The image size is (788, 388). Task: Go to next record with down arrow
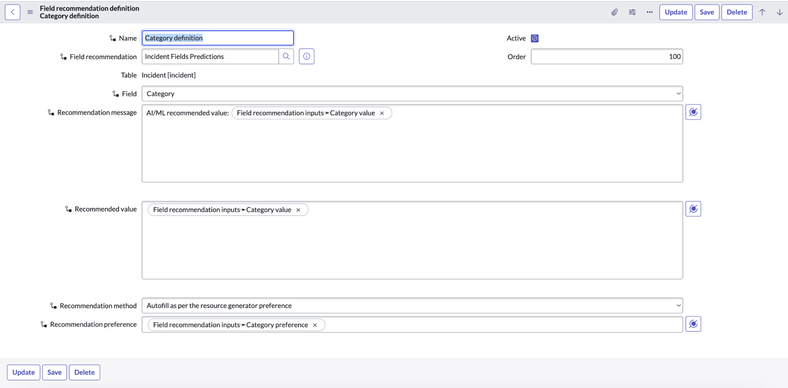coord(779,12)
